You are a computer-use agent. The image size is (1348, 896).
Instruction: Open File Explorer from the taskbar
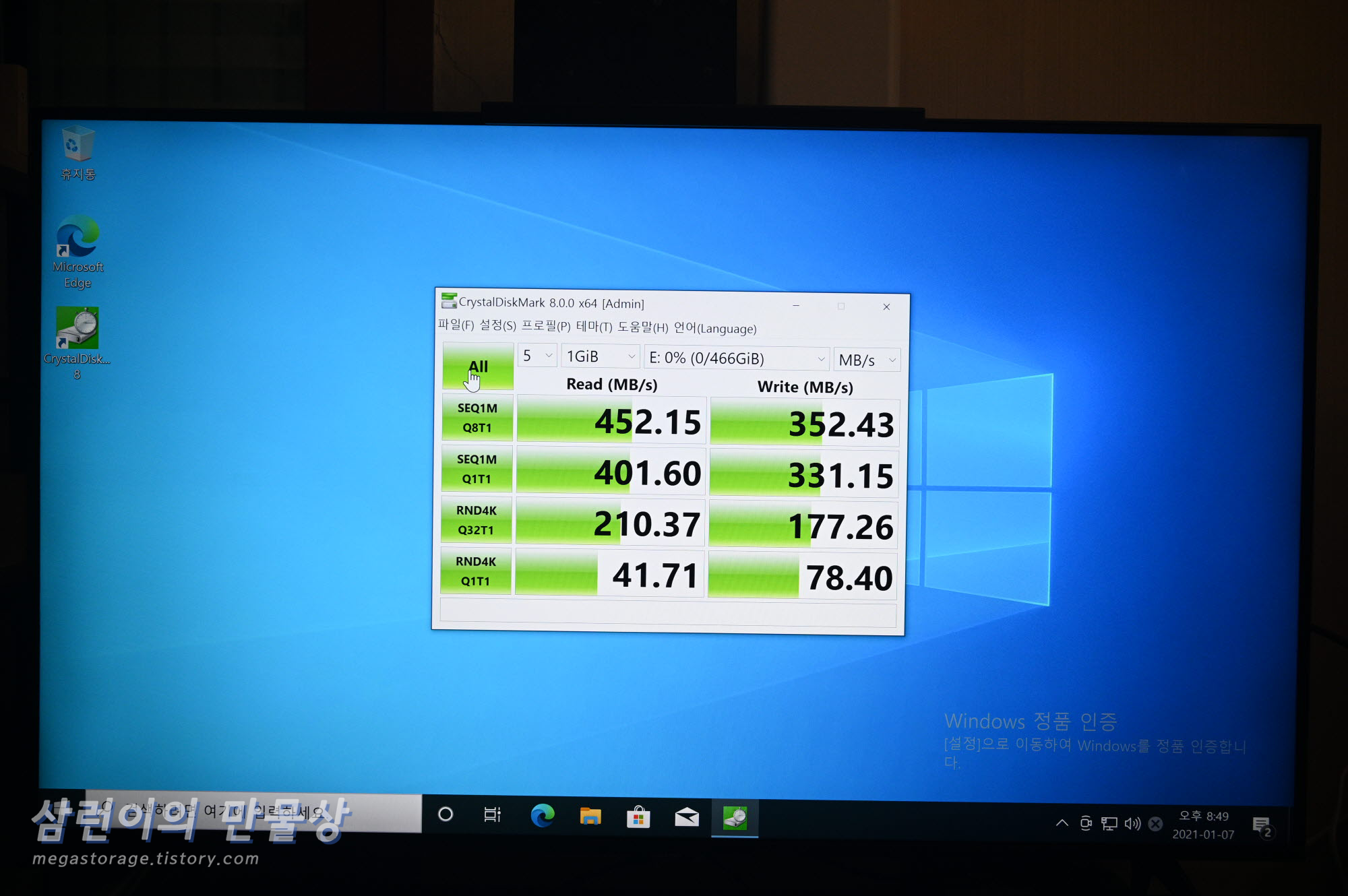coord(590,817)
